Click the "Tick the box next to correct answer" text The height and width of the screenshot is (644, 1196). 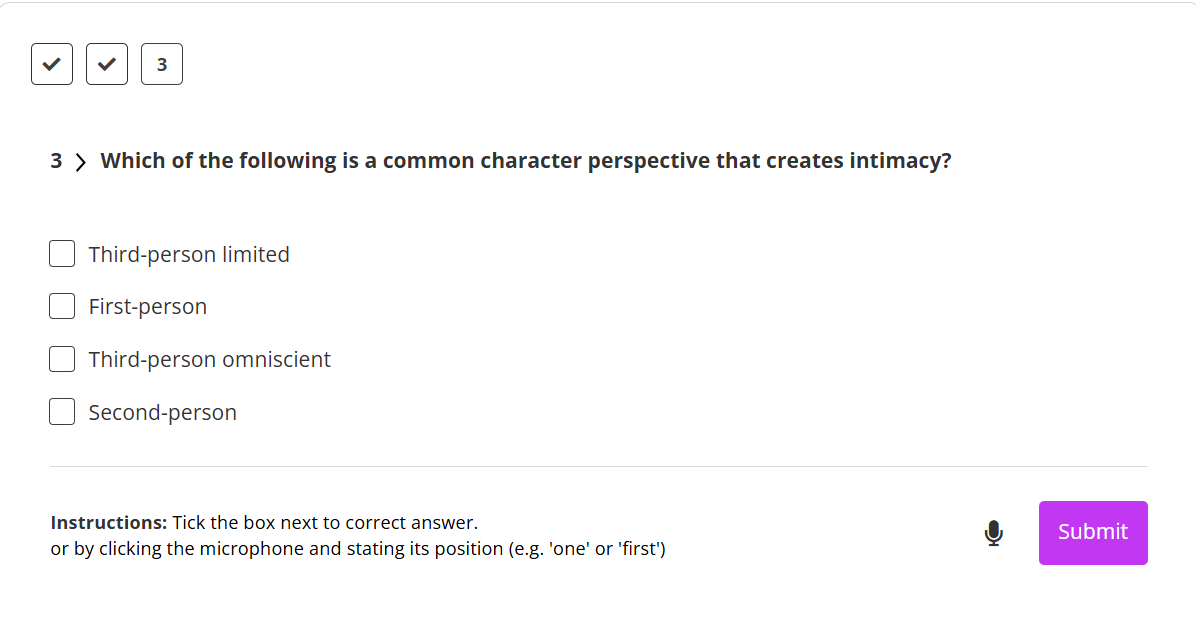point(325,522)
